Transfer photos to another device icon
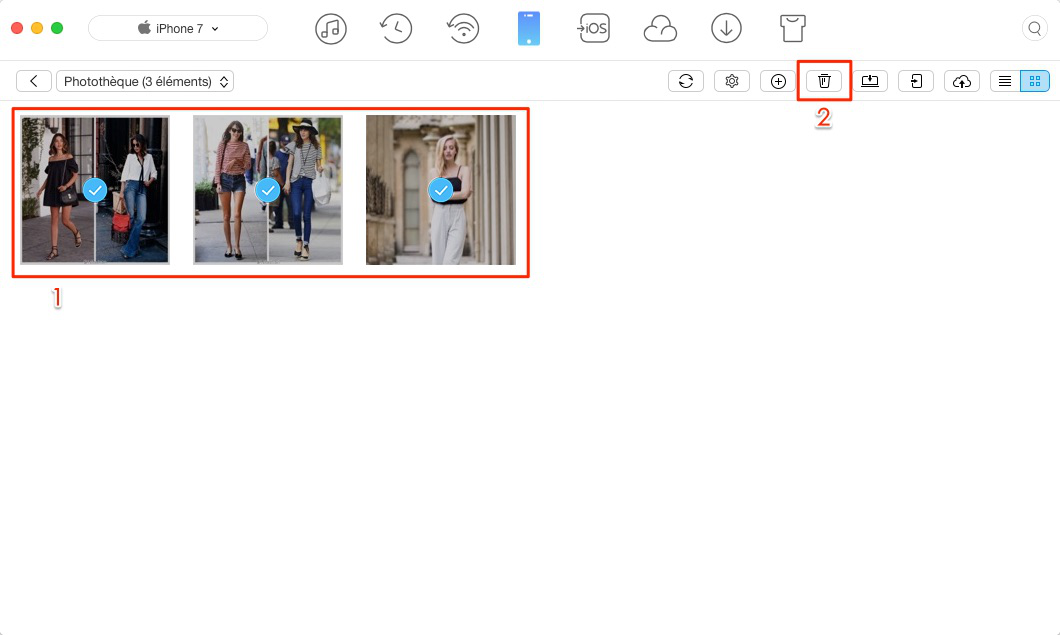This screenshot has width=1060, height=635. tap(916, 81)
